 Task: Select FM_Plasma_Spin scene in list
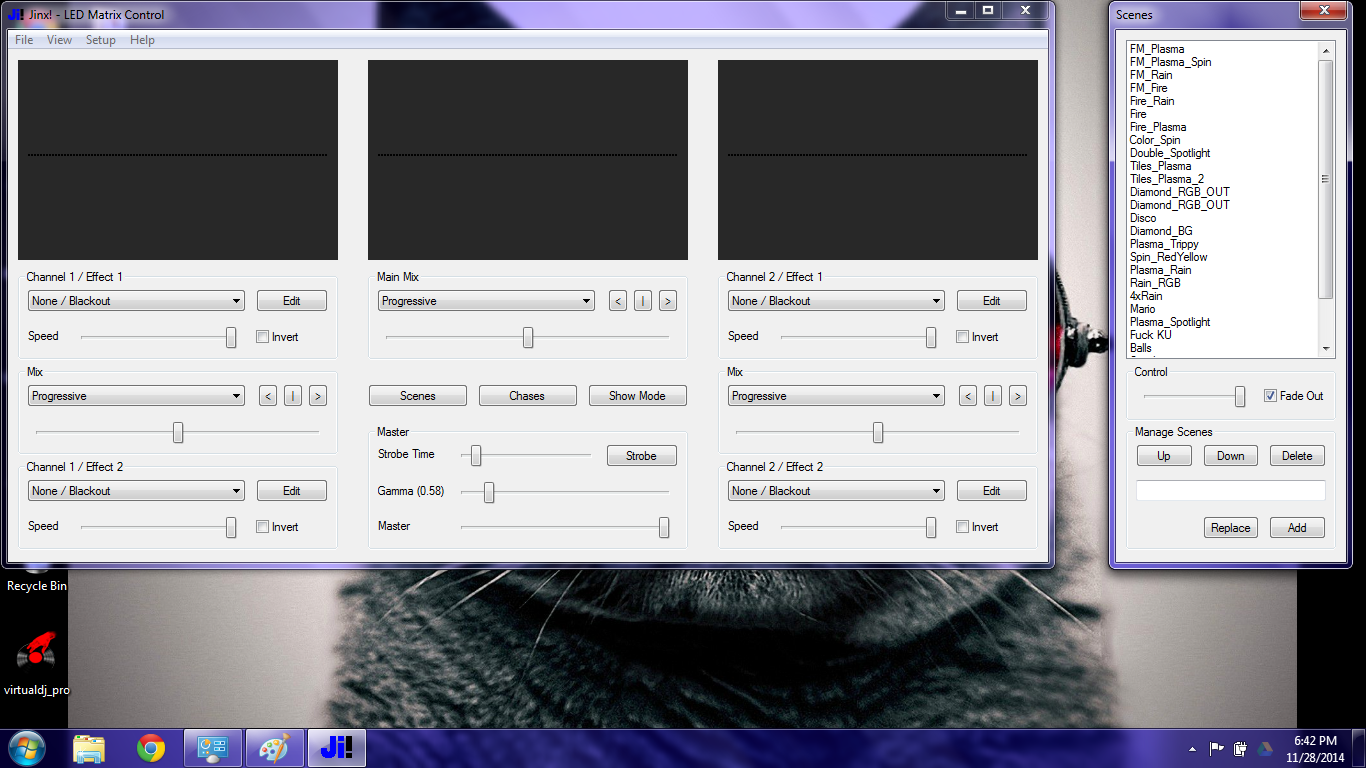(x=1170, y=62)
